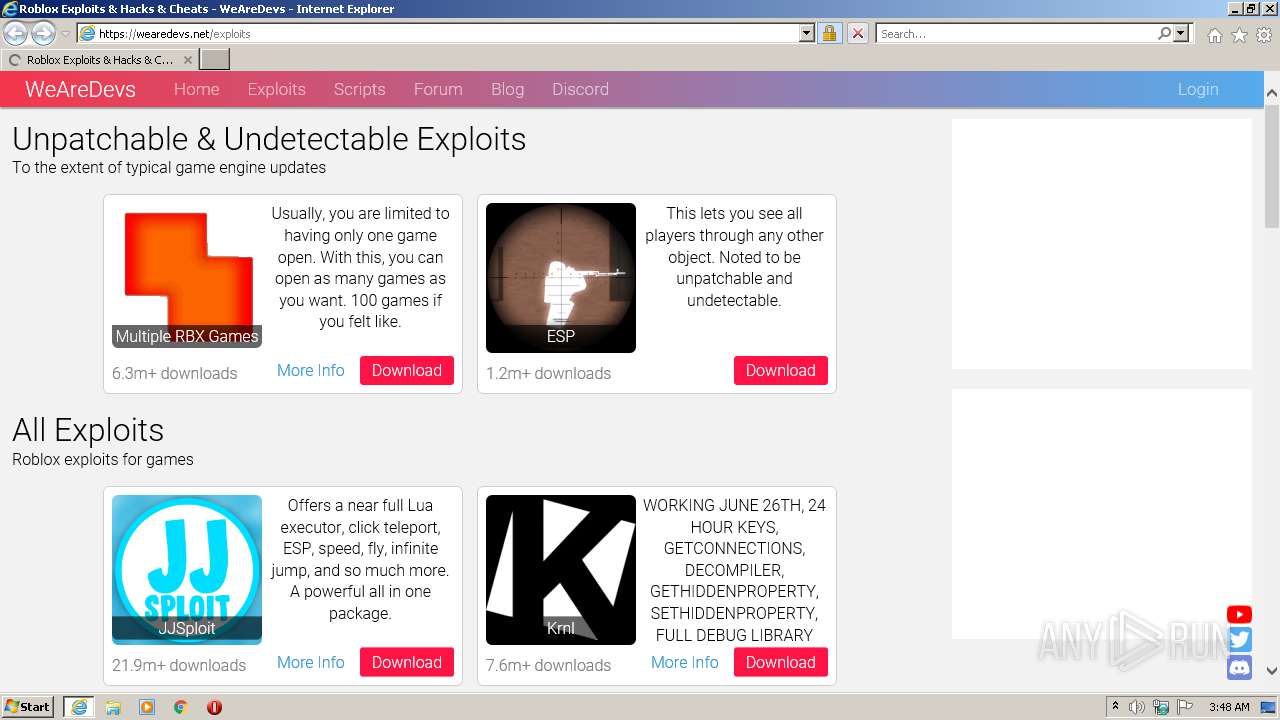The height and width of the screenshot is (720, 1280).
Task: Click the '21.9m+ downloads' text
Action: tap(179, 665)
